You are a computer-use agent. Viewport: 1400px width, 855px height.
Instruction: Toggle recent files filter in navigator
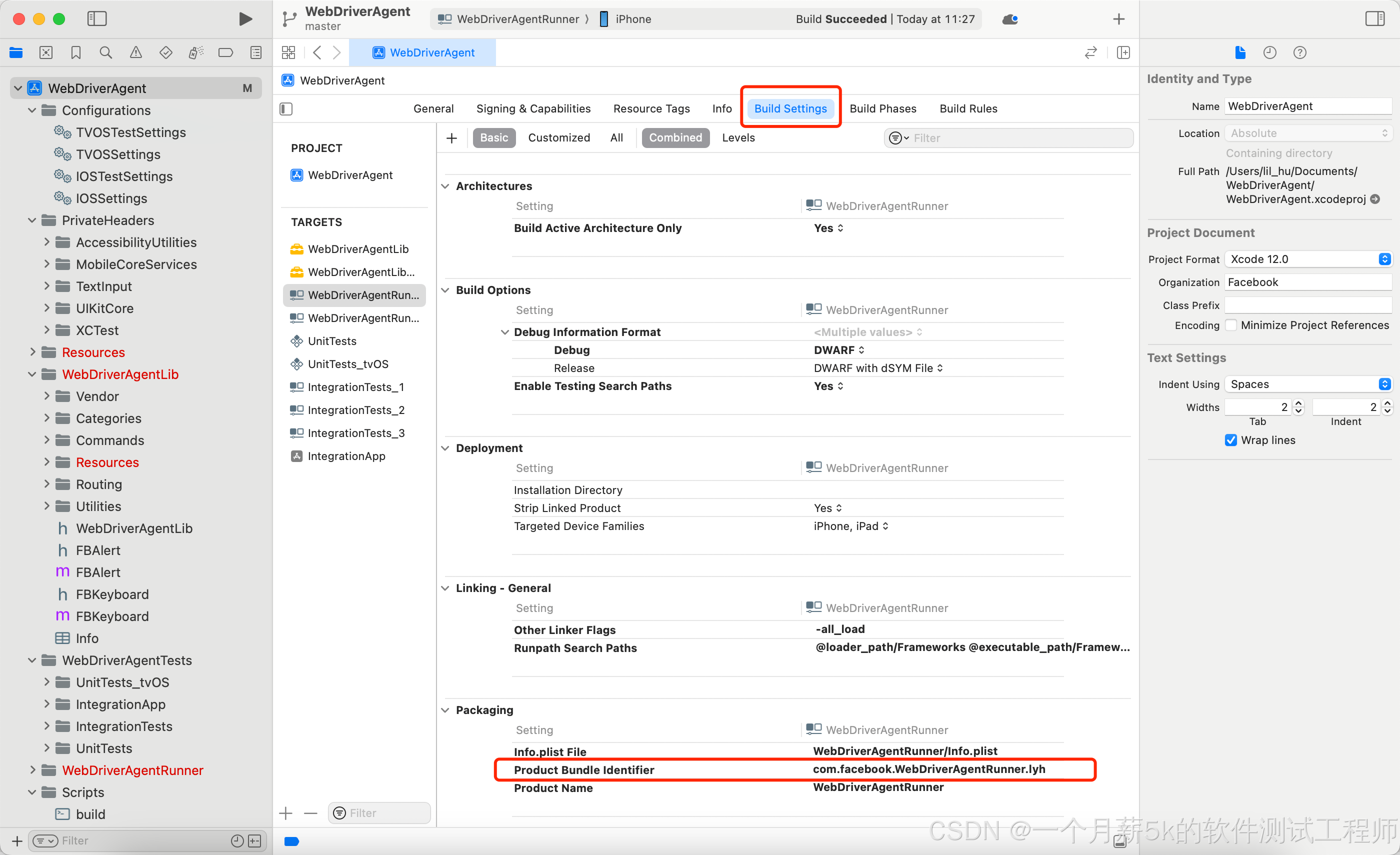click(237, 840)
